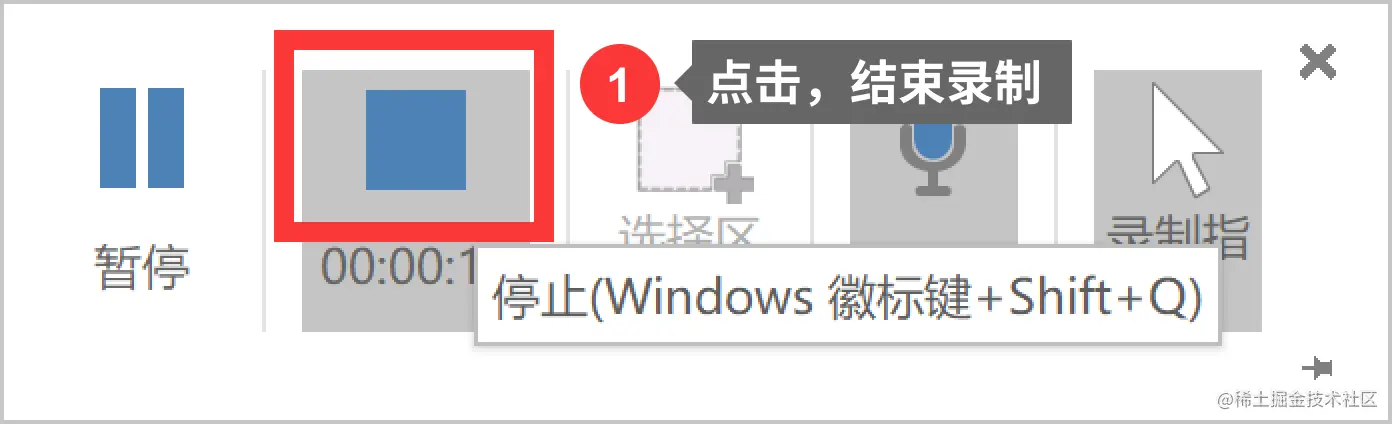Click the 选择区 label text
Image resolution: width=1392 pixels, height=424 pixels.
tap(685, 236)
